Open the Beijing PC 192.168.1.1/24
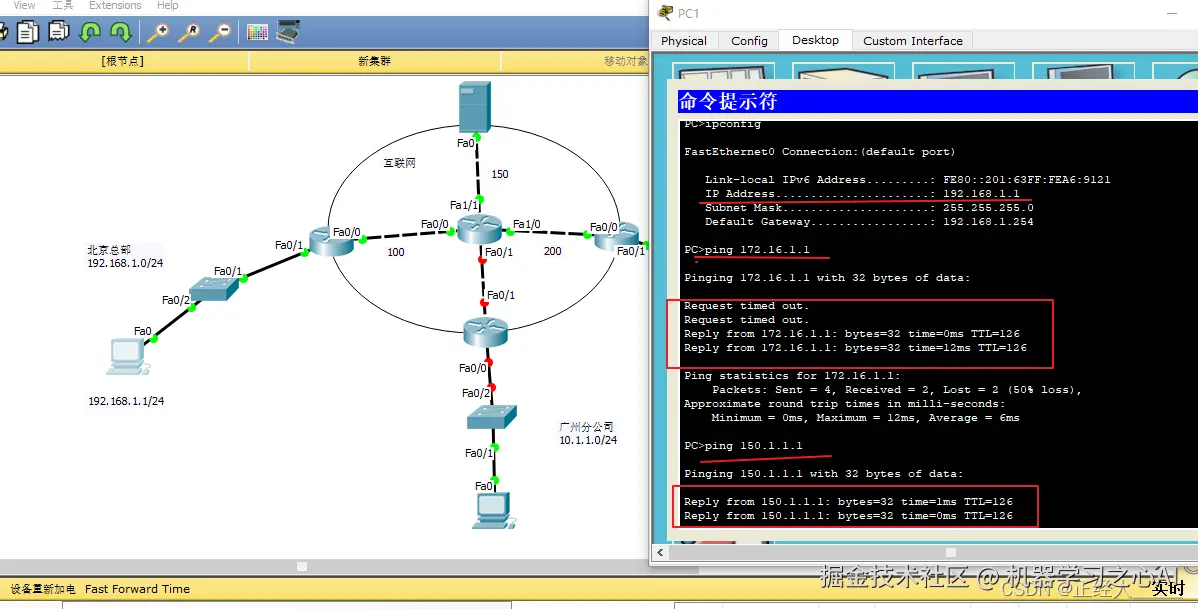The width and height of the screenshot is (1198, 609). [x=127, y=357]
